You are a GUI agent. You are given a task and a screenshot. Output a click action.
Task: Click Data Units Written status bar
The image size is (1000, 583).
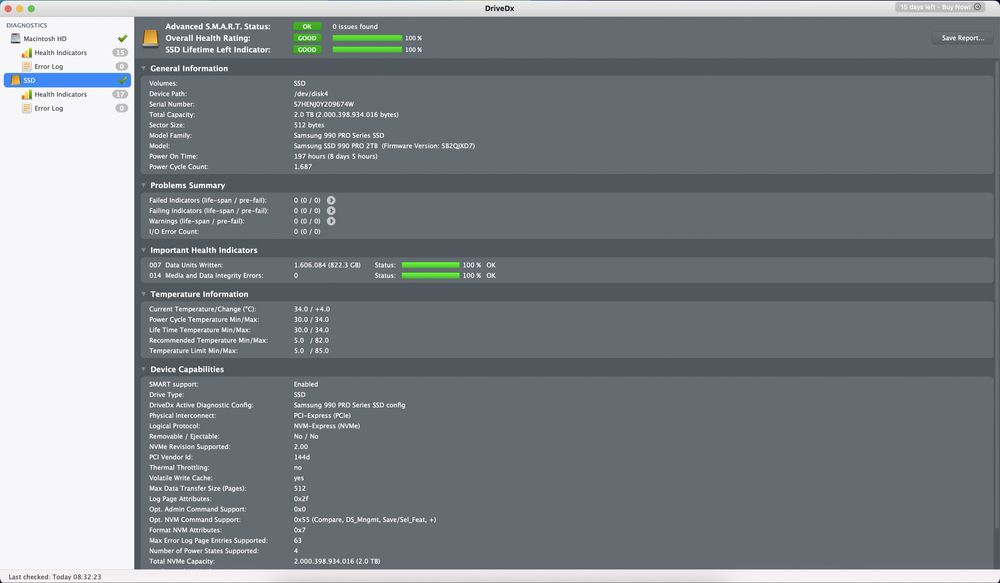[430, 265]
